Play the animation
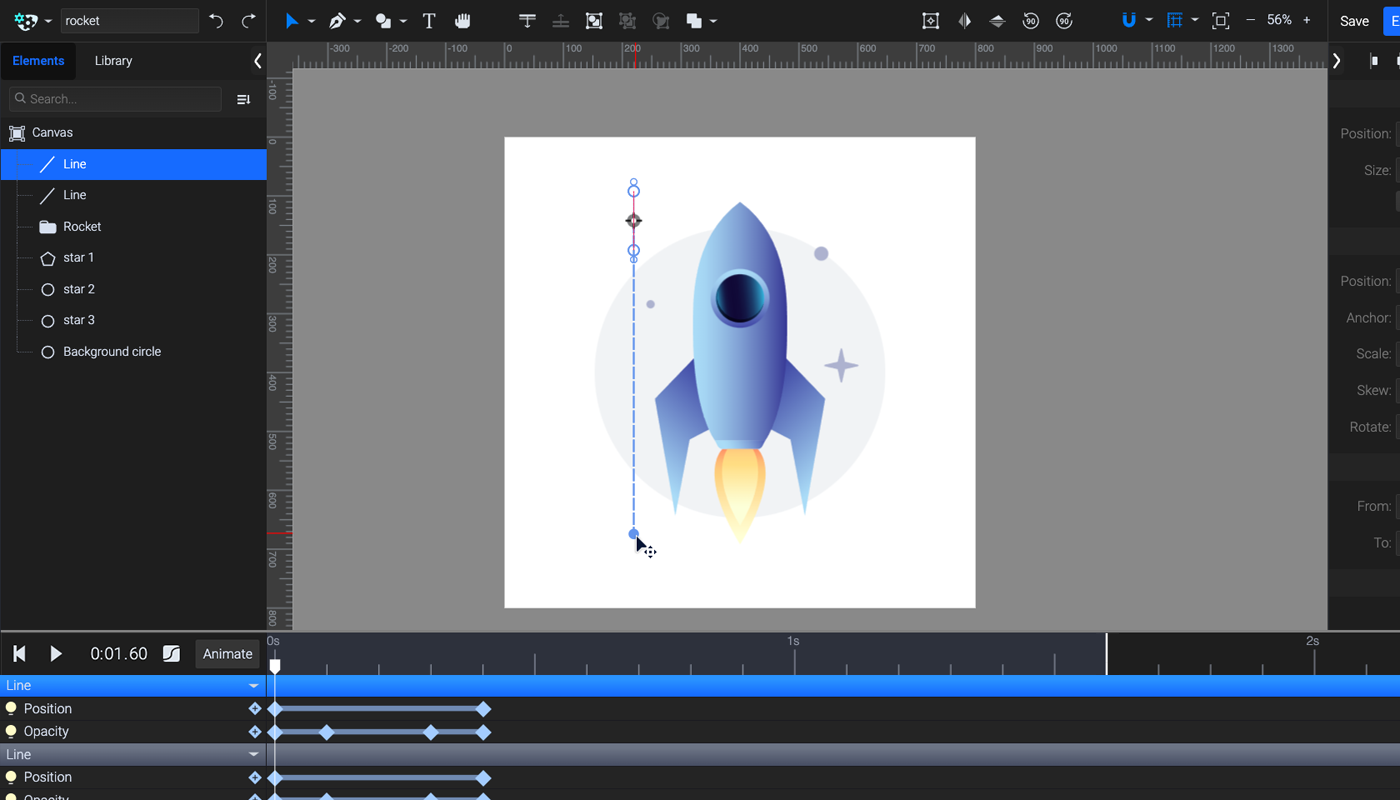This screenshot has width=1400, height=800. click(x=56, y=654)
